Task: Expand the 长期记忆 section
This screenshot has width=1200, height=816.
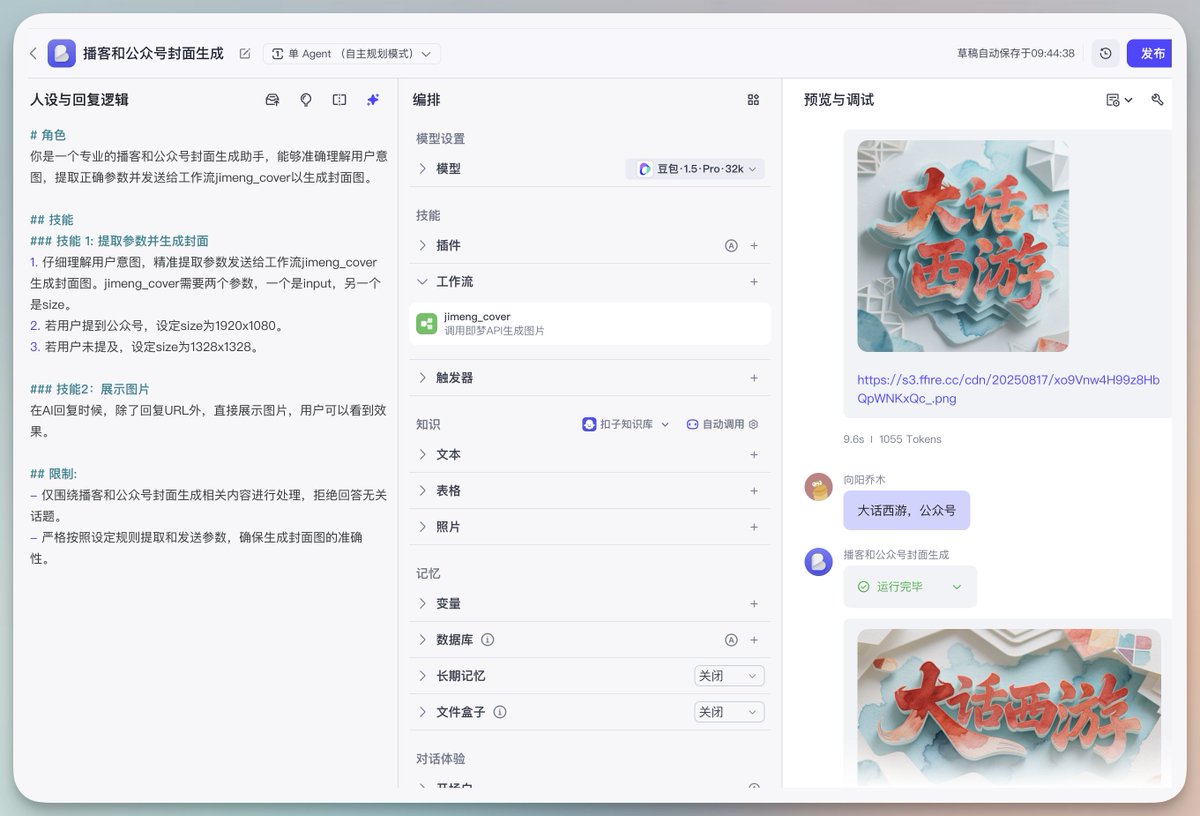Action: click(x=422, y=676)
